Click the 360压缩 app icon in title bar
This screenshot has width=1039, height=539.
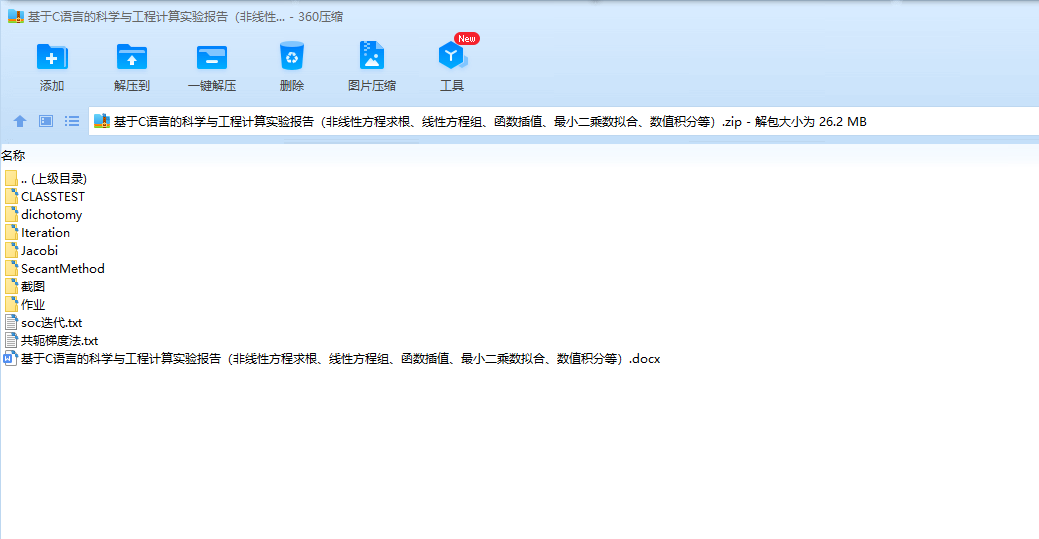coord(15,17)
